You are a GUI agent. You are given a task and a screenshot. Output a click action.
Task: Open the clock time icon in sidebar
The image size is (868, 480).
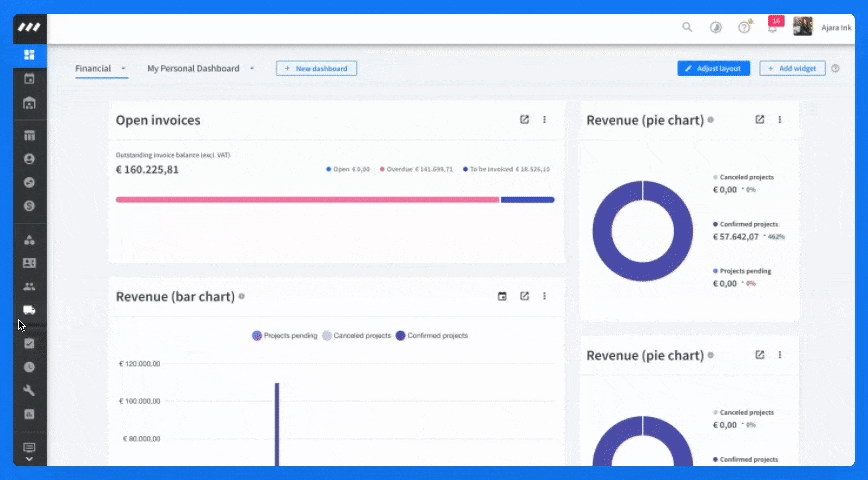29,367
